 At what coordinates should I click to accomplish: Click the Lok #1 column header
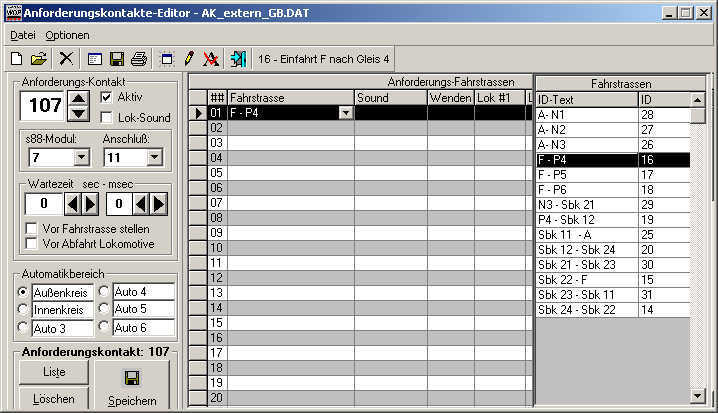[x=500, y=98]
